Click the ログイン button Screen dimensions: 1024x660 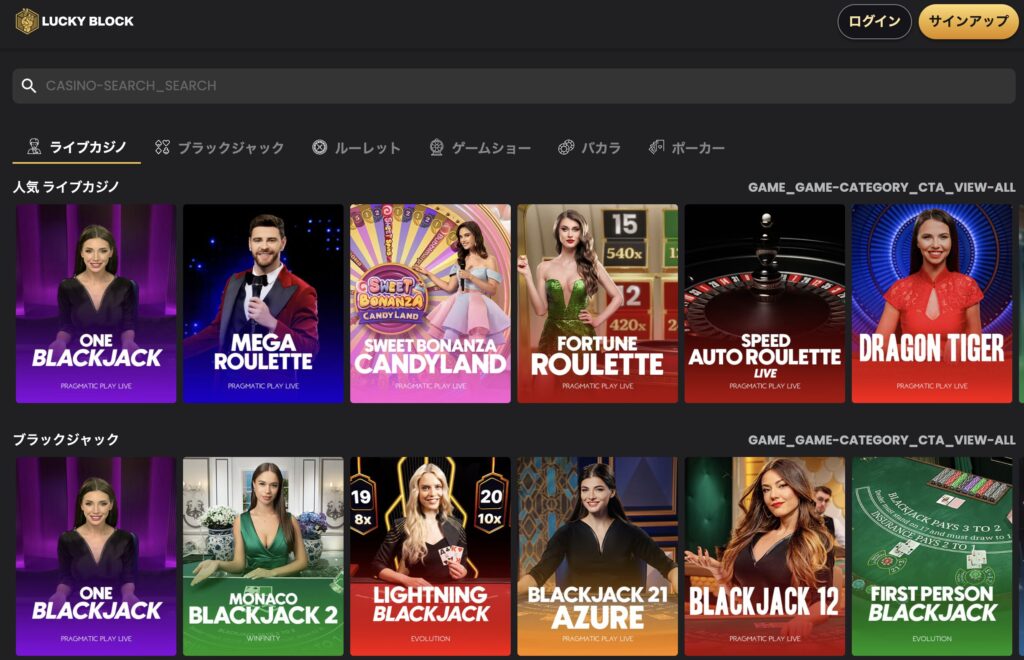pos(874,22)
